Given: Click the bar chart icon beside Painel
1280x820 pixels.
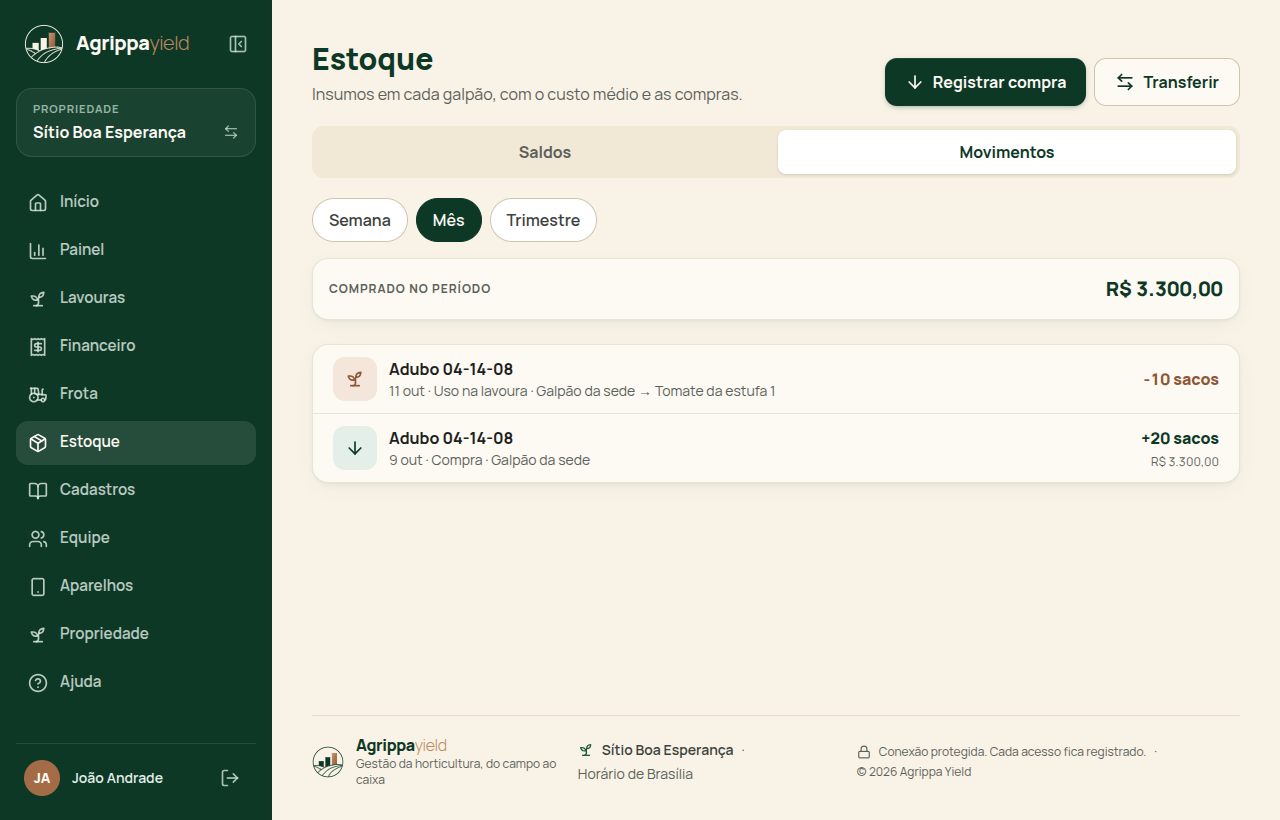Looking at the screenshot, I should pyautogui.click(x=38, y=250).
